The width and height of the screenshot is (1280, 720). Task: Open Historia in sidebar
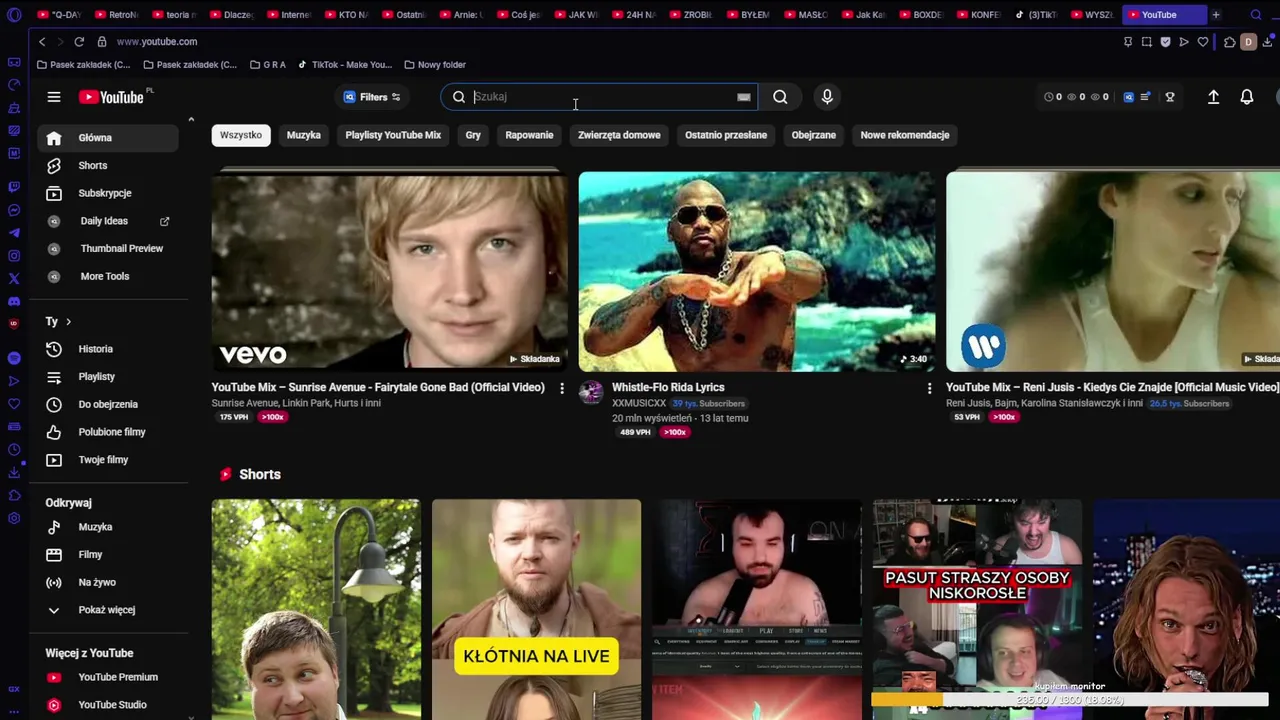108,349
